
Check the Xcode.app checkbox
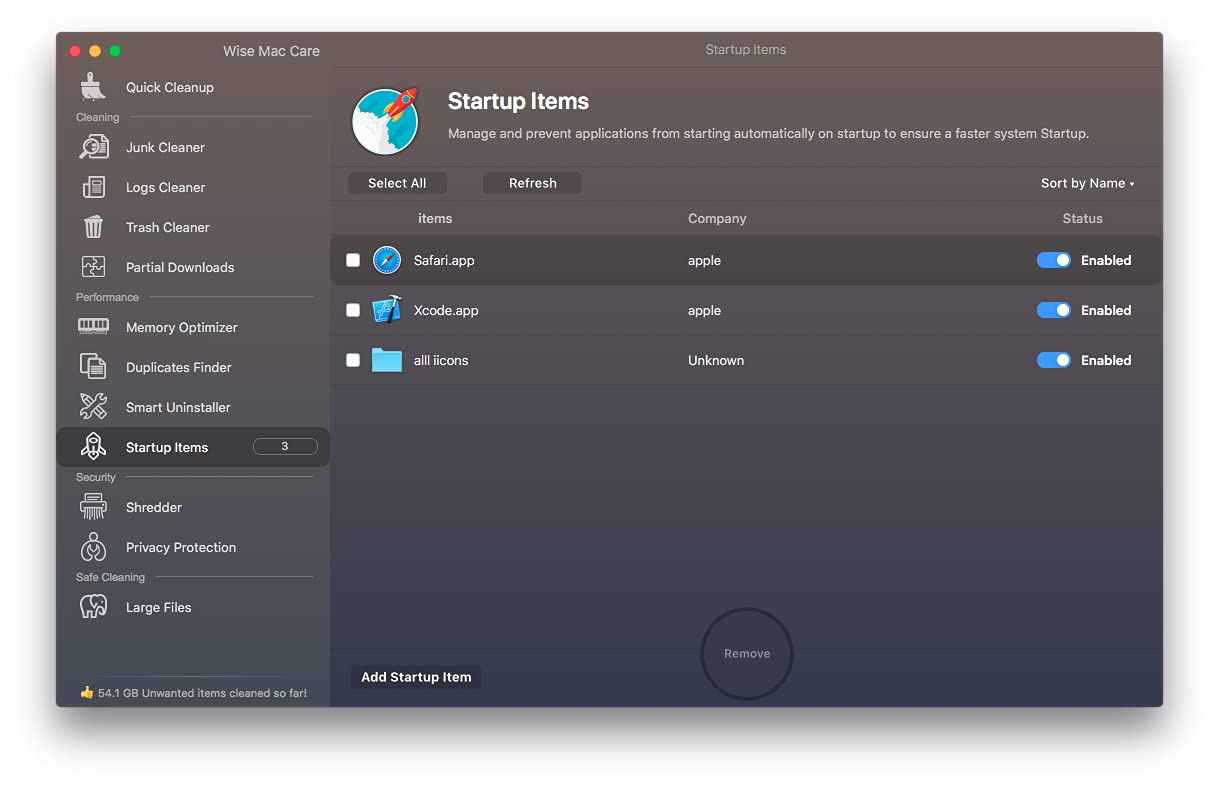click(353, 310)
